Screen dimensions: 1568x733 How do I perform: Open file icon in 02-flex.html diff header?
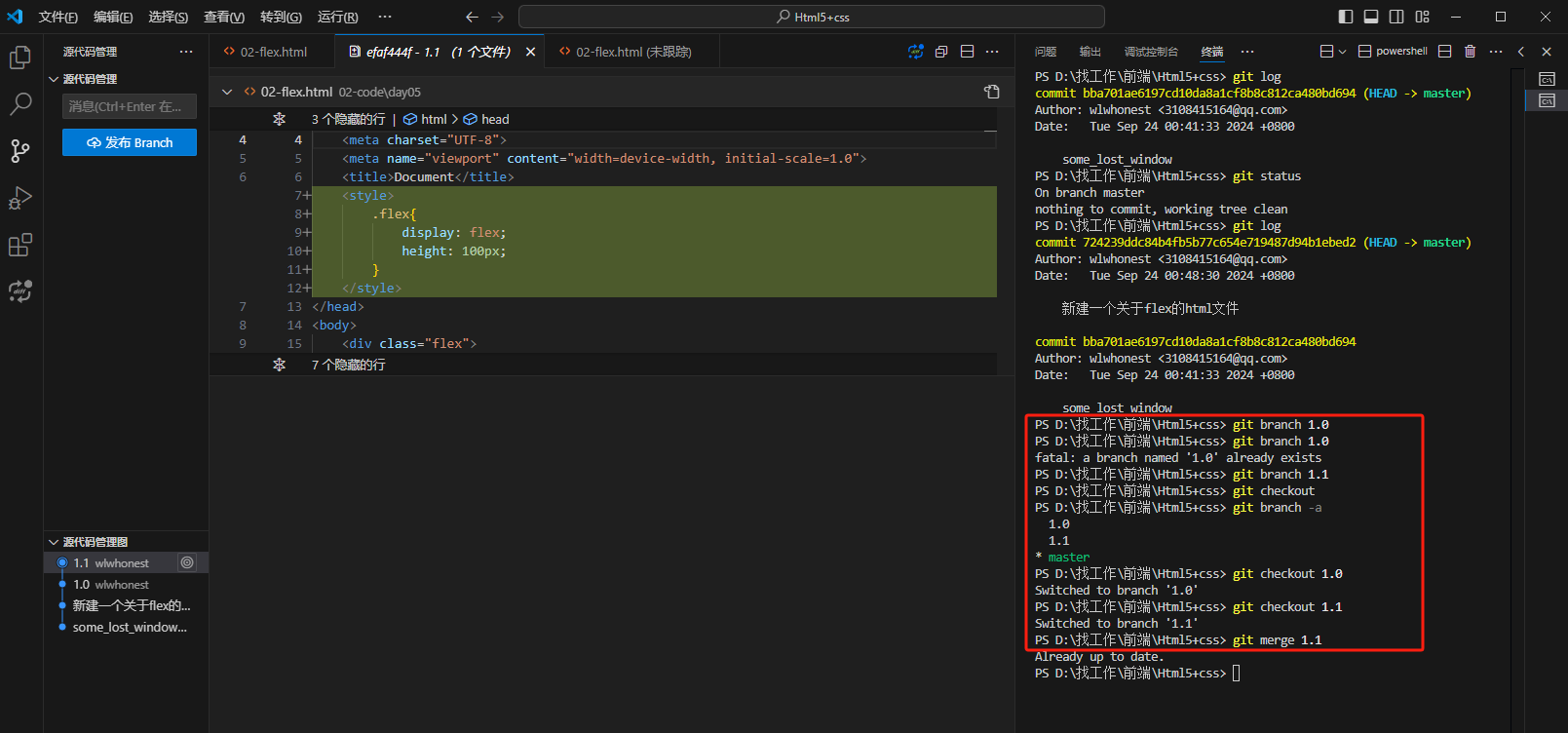[992, 92]
